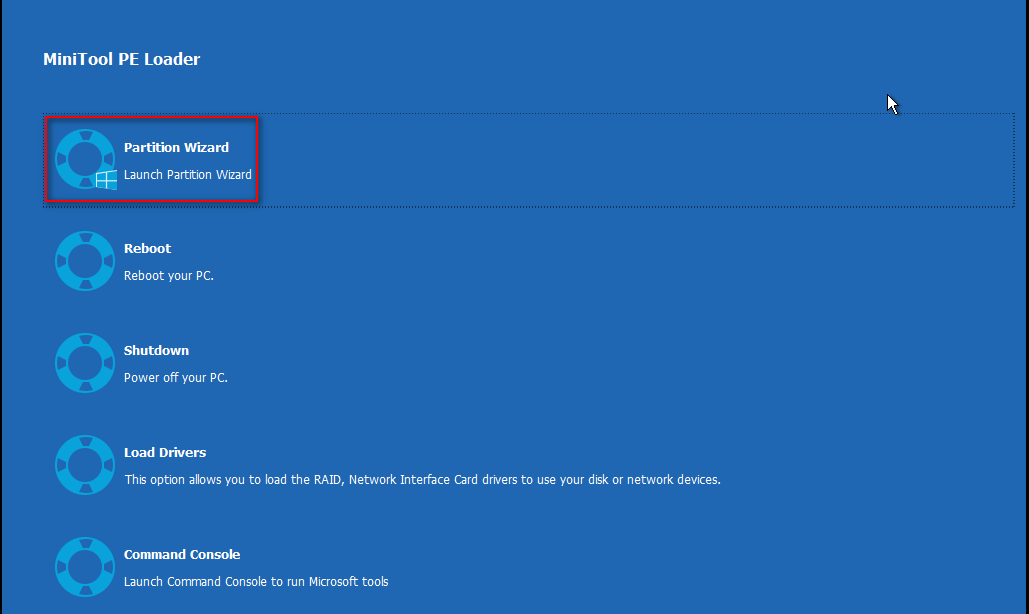This screenshot has width=1029, height=614.
Task: Open the Partition Wizard title link
Action: coord(177,148)
